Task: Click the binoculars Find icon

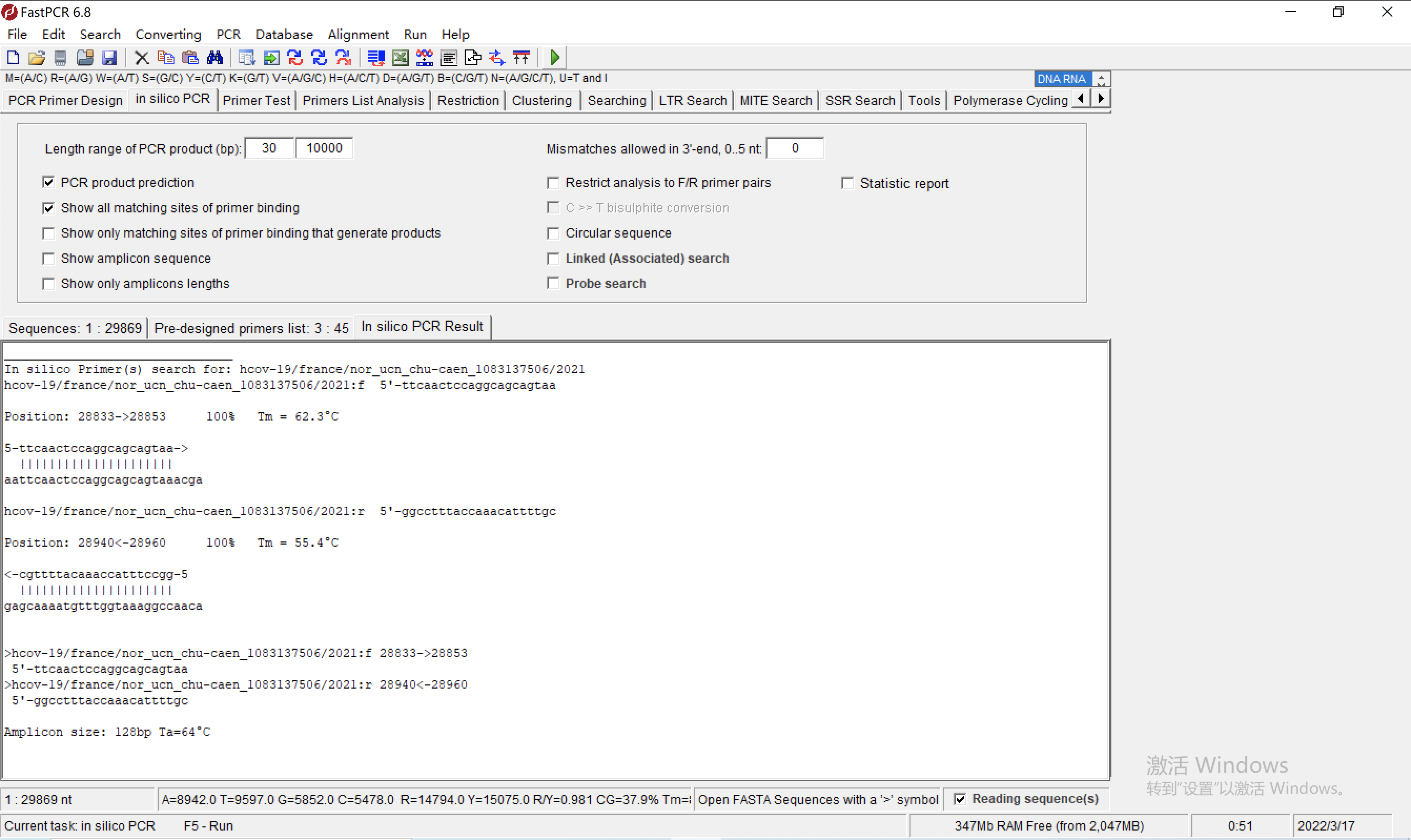Action: coord(215,58)
